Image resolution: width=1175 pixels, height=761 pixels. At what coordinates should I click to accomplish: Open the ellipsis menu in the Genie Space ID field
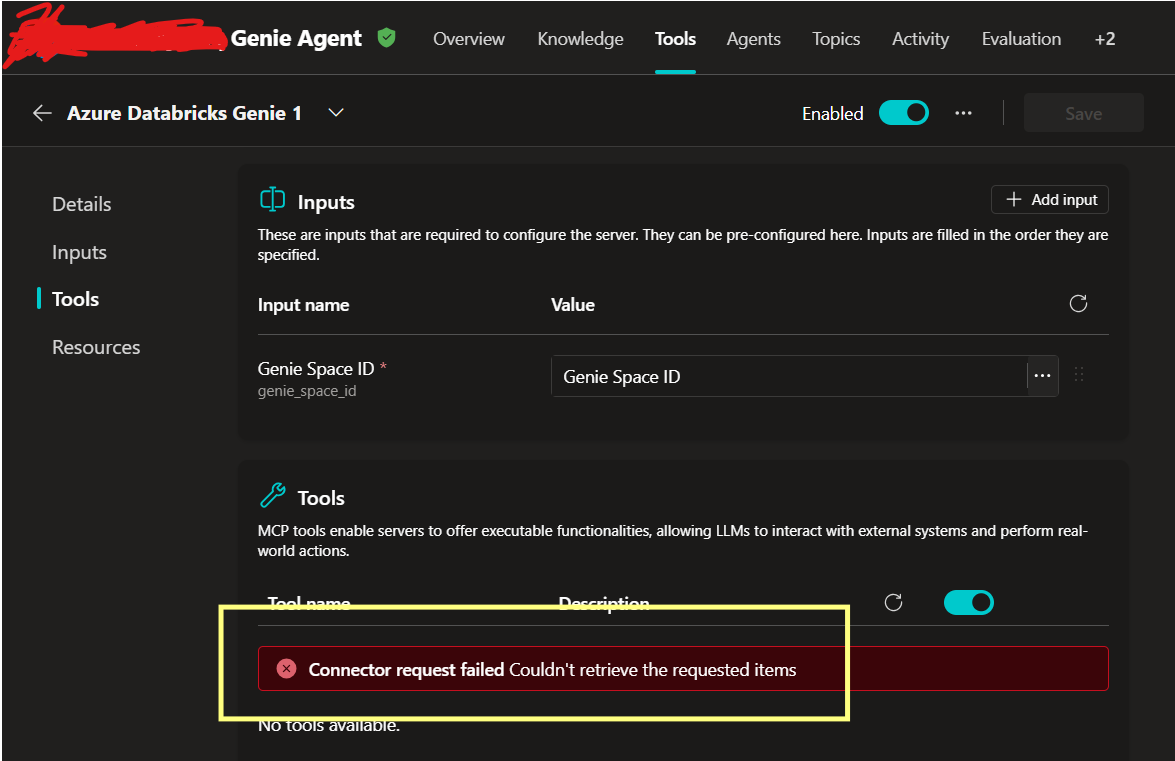[1042, 375]
